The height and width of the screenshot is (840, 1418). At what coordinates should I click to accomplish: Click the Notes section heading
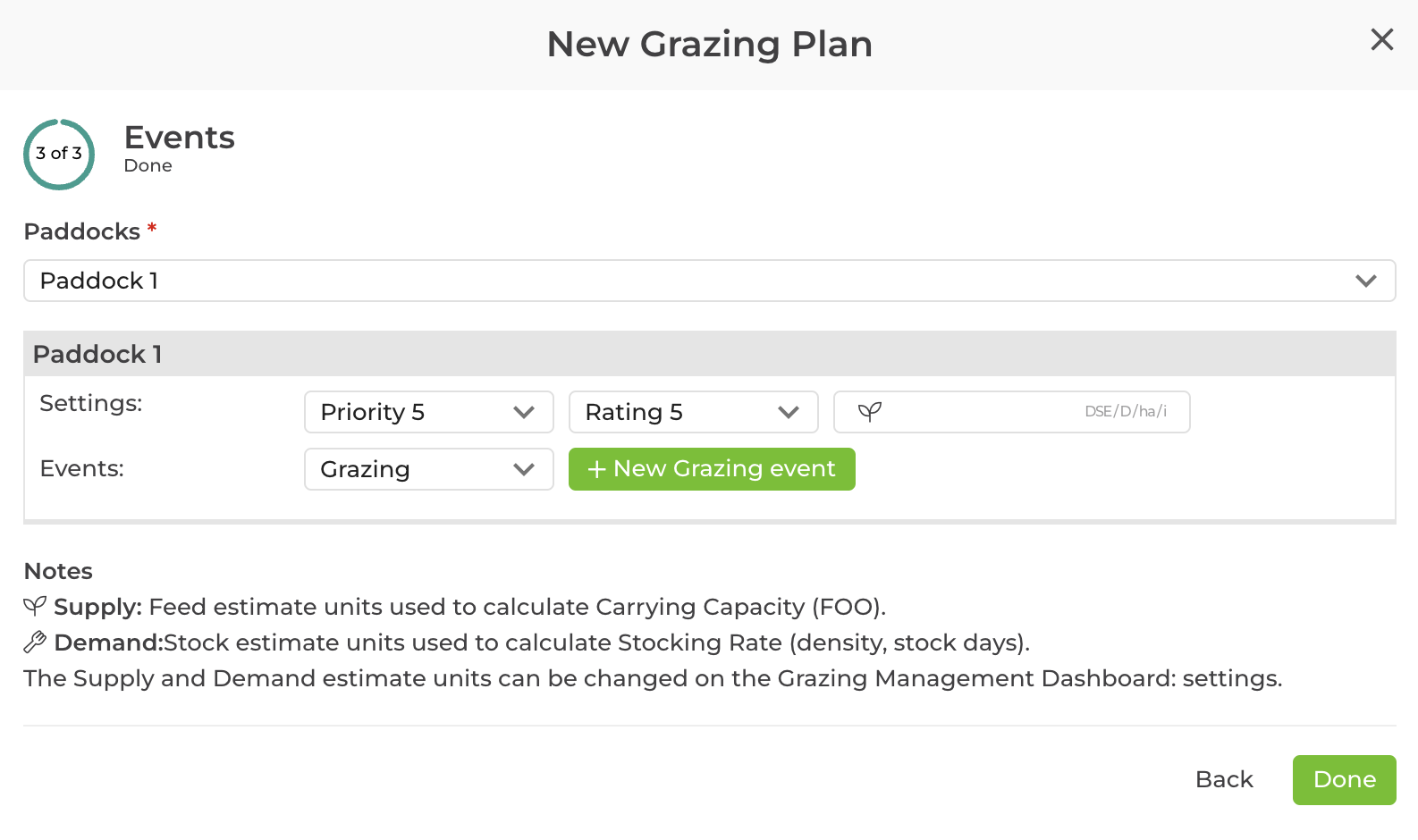pyautogui.click(x=57, y=570)
